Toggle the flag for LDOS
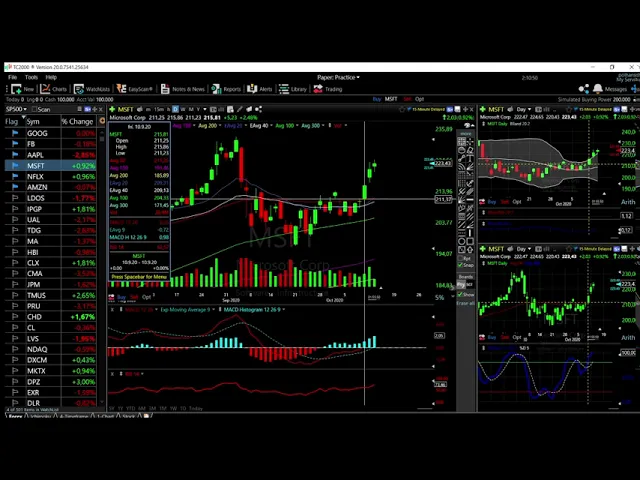 click(15, 198)
